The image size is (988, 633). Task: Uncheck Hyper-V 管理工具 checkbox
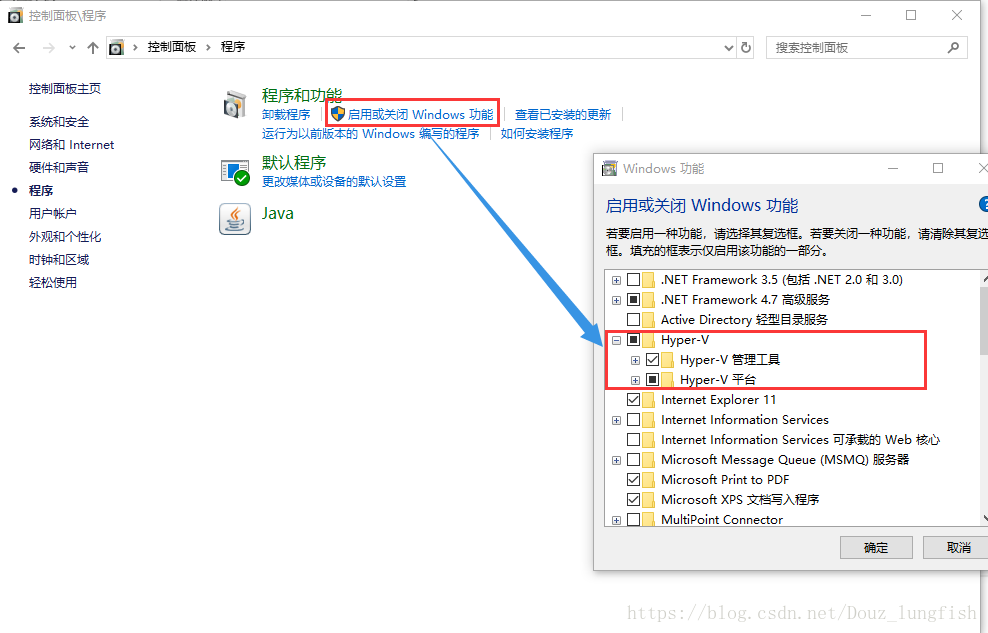coord(652,360)
